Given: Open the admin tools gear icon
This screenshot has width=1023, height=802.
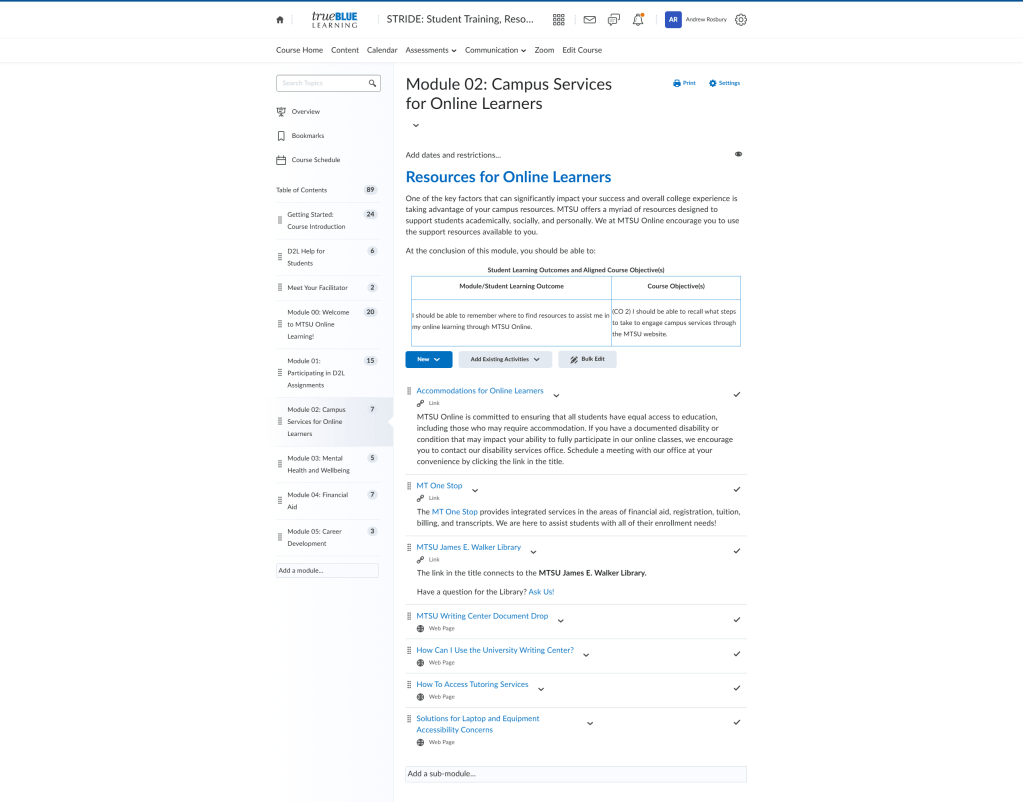Looking at the screenshot, I should 741,20.
